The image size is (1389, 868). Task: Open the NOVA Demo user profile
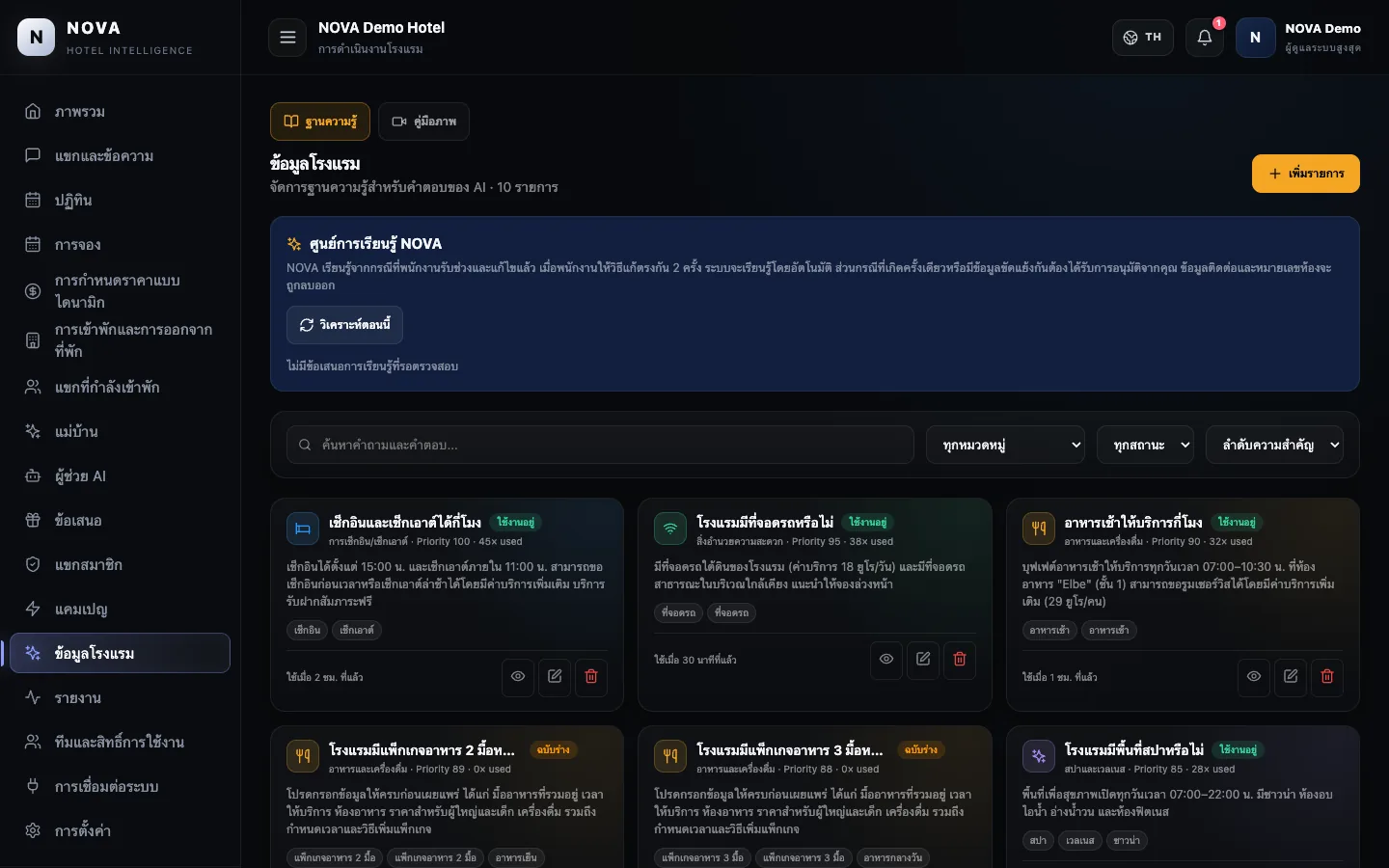(1299, 38)
